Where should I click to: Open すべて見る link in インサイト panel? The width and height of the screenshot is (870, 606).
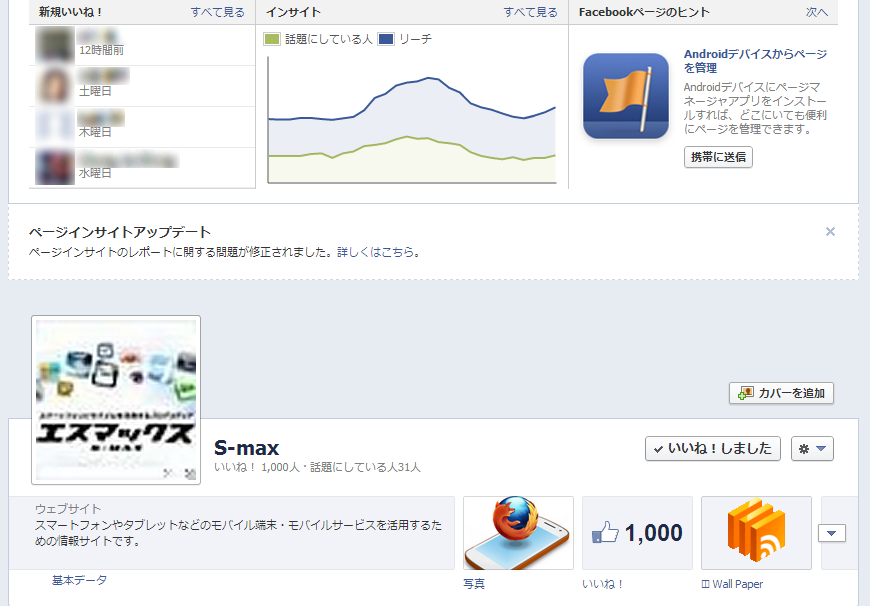(530, 12)
